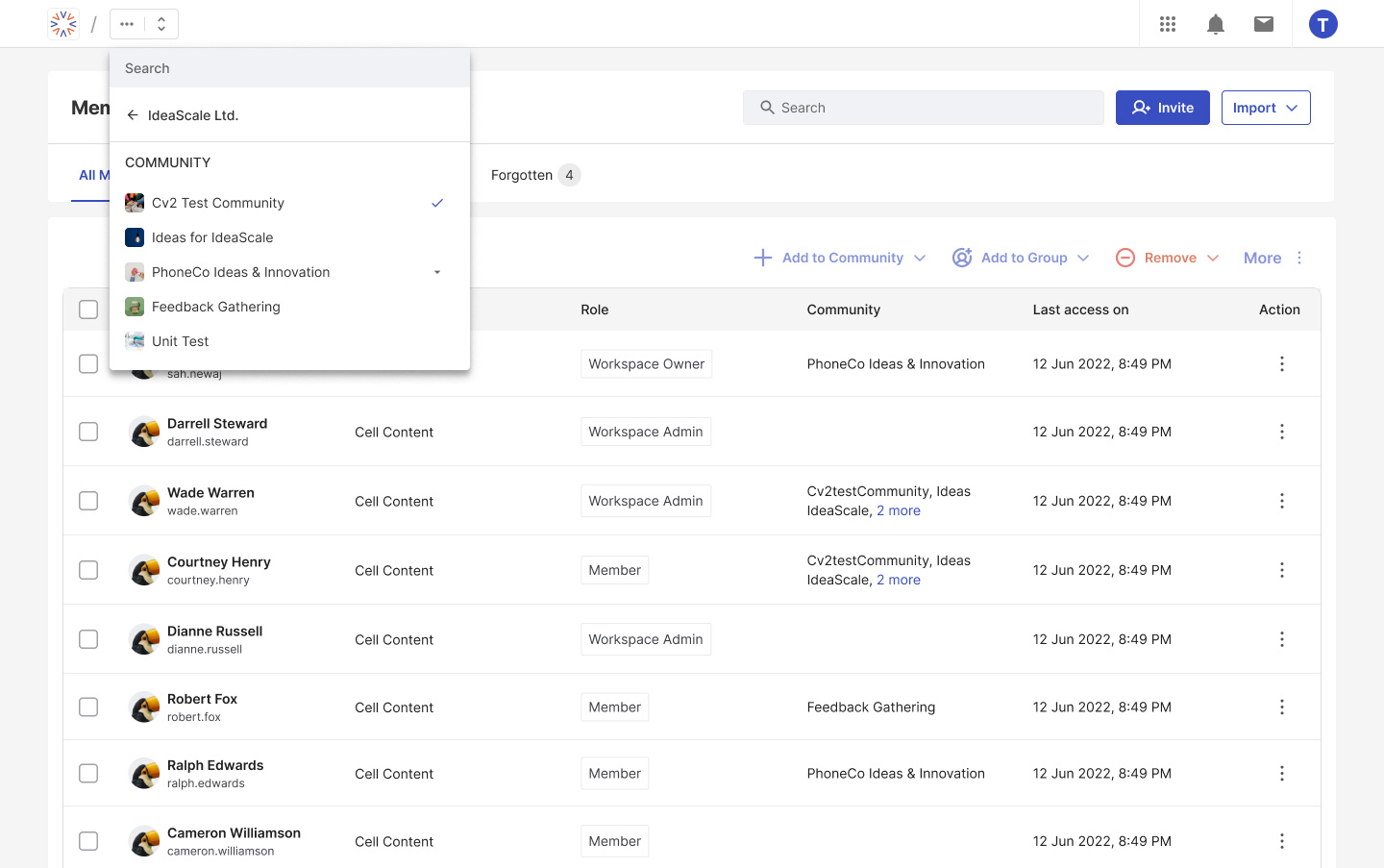Click the members Search field
The width and height of the screenshot is (1384, 868).
click(x=923, y=108)
